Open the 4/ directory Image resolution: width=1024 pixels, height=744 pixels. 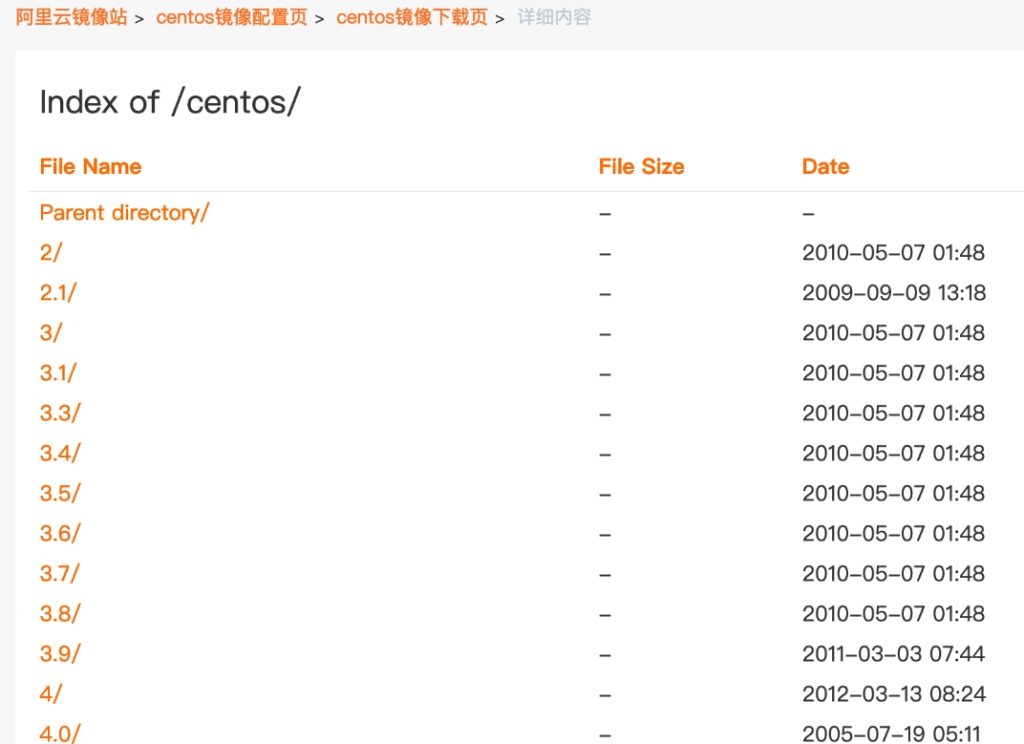(x=51, y=693)
